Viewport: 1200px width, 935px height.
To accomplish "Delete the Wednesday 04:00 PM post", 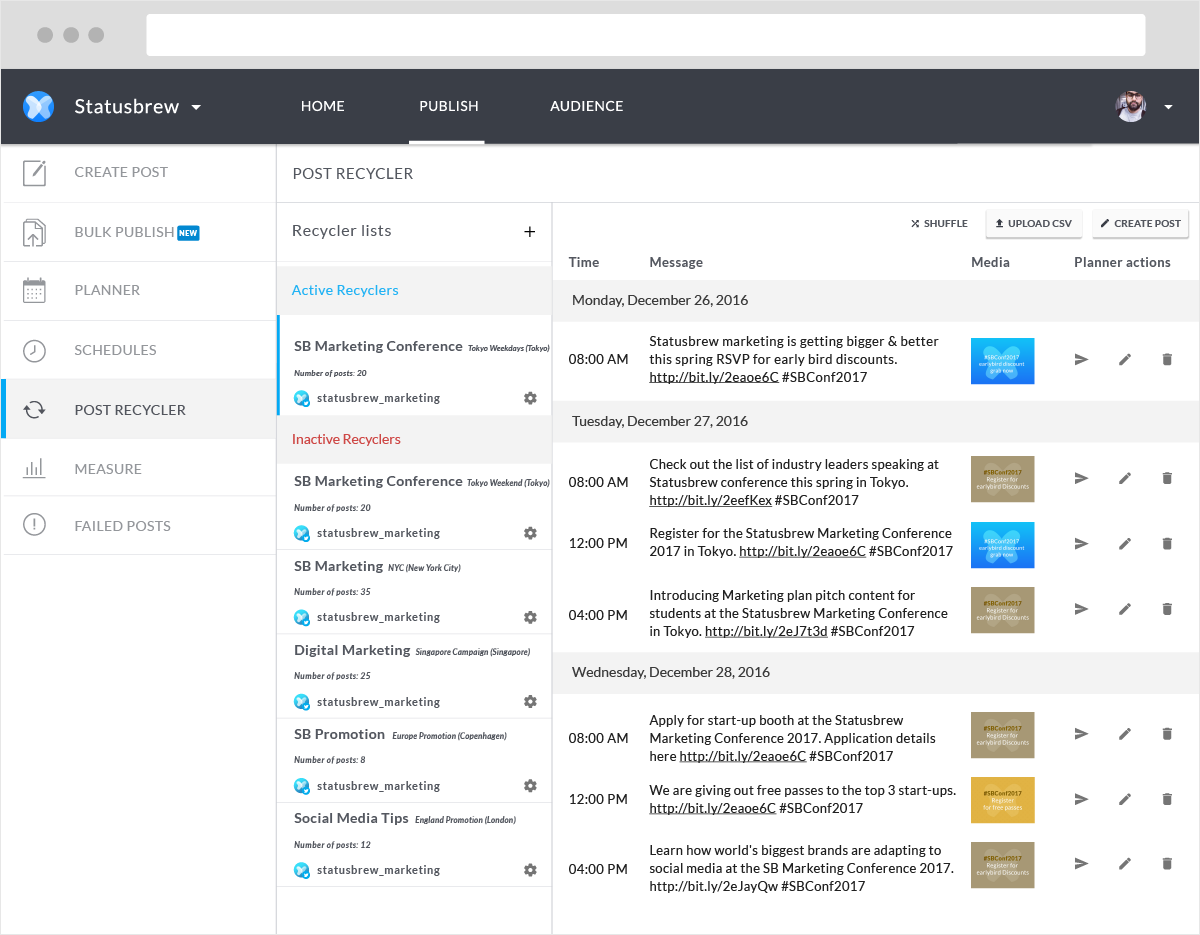I will pos(1167,864).
